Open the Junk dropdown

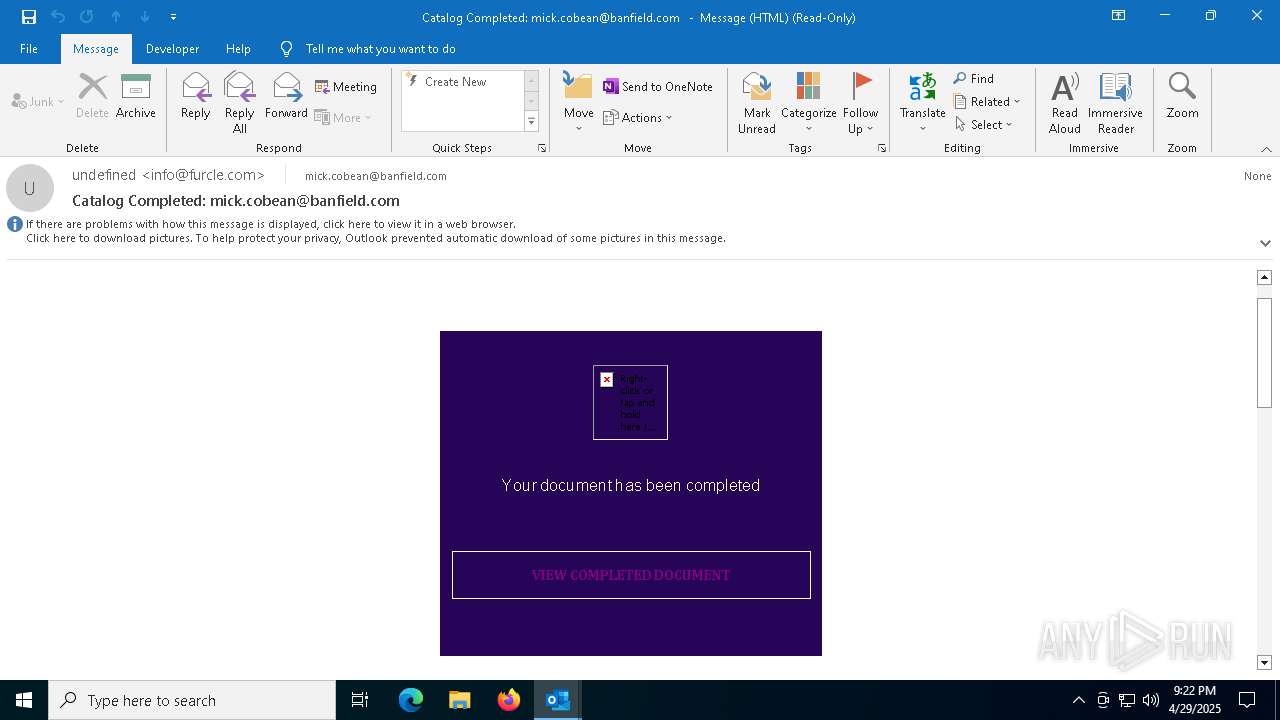38,101
